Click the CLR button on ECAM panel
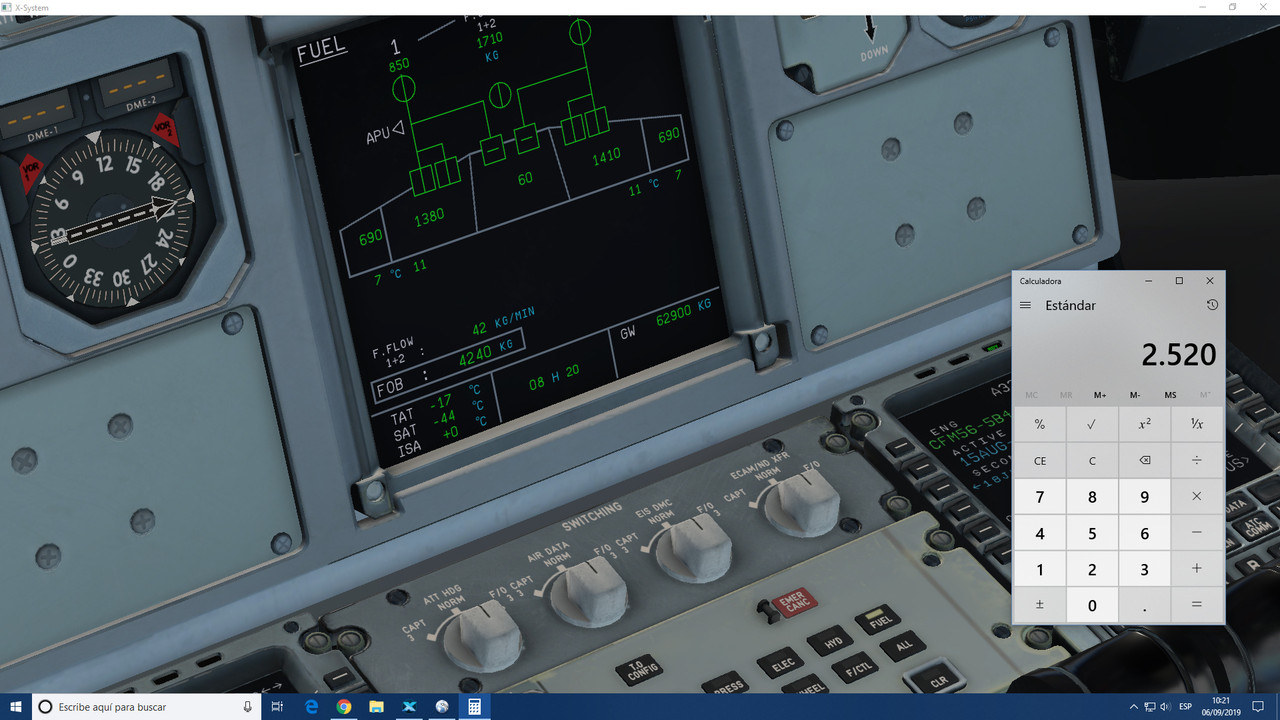Viewport: 1280px width, 720px height. point(936,679)
